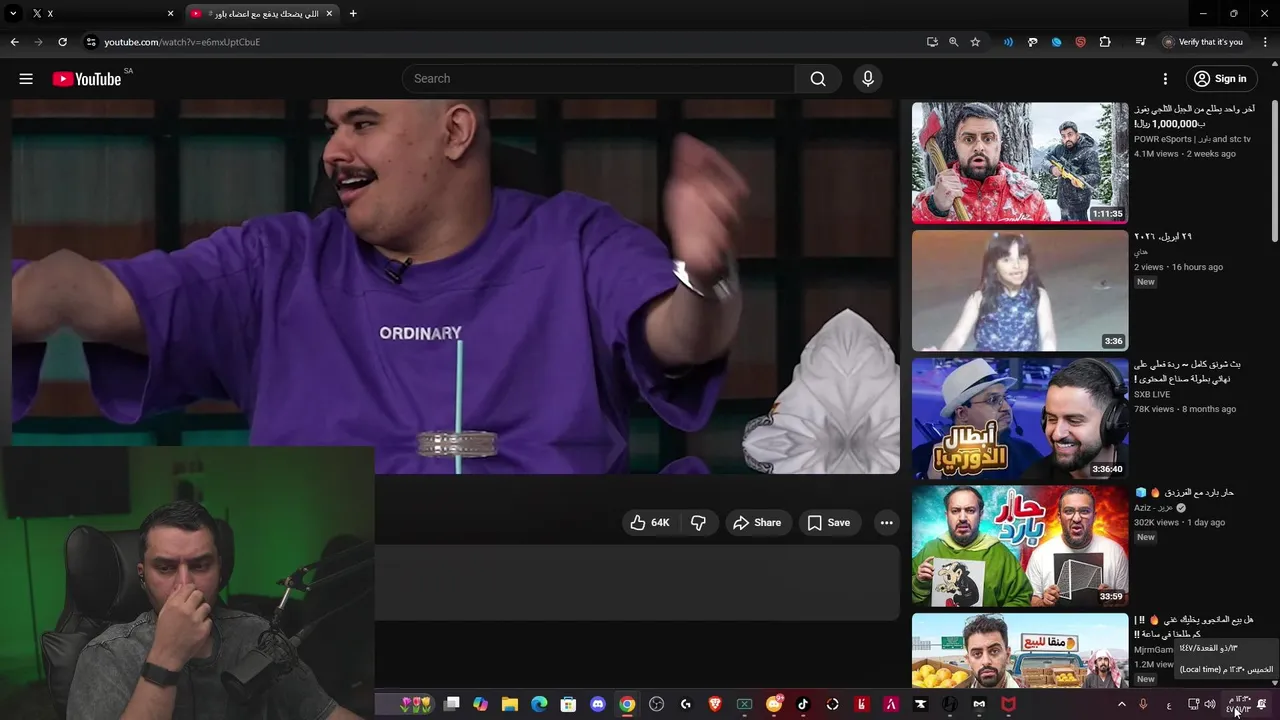Open the 3:36:40 SXB LIVE video thumbnail

tap(1019, 418)
